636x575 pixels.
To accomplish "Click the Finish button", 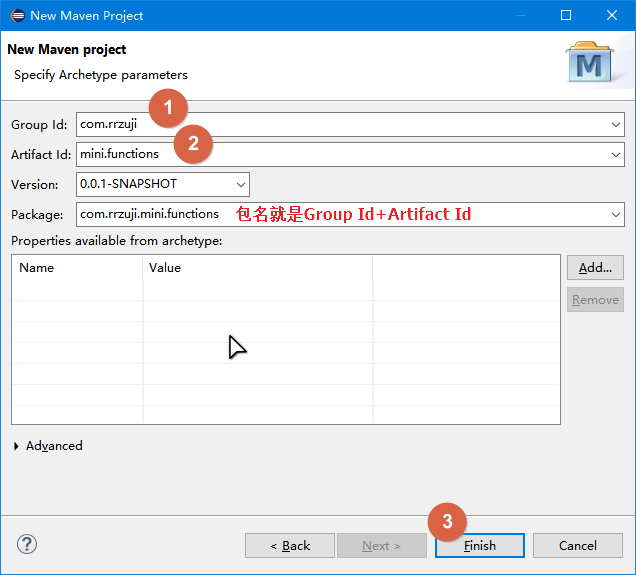I will pyautogui.click(x=480, y=546).
